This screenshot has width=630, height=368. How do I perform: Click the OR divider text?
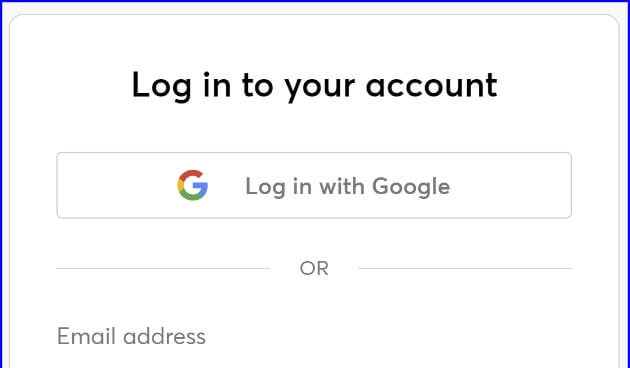(x=314, y=268)
